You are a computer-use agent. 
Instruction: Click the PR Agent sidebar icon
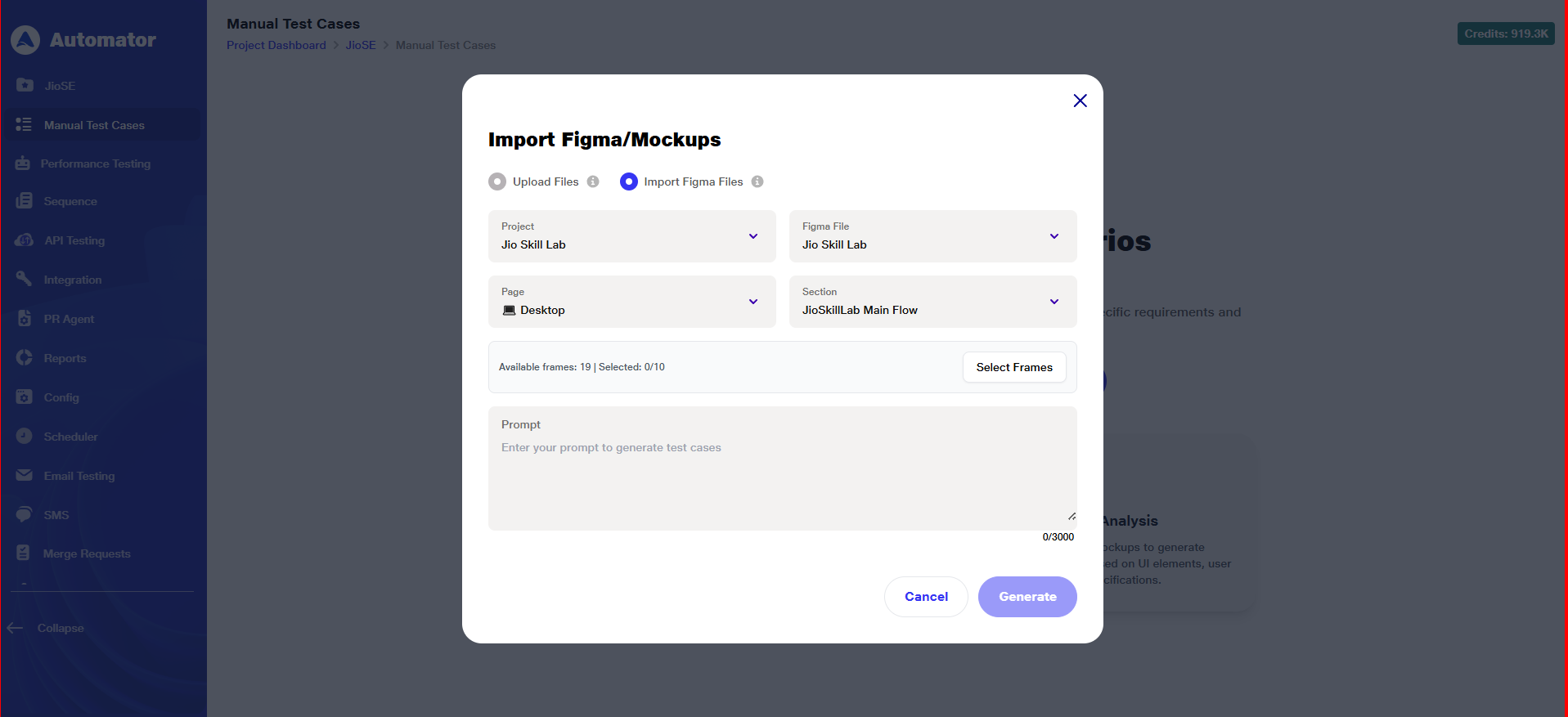coord(25,319)
